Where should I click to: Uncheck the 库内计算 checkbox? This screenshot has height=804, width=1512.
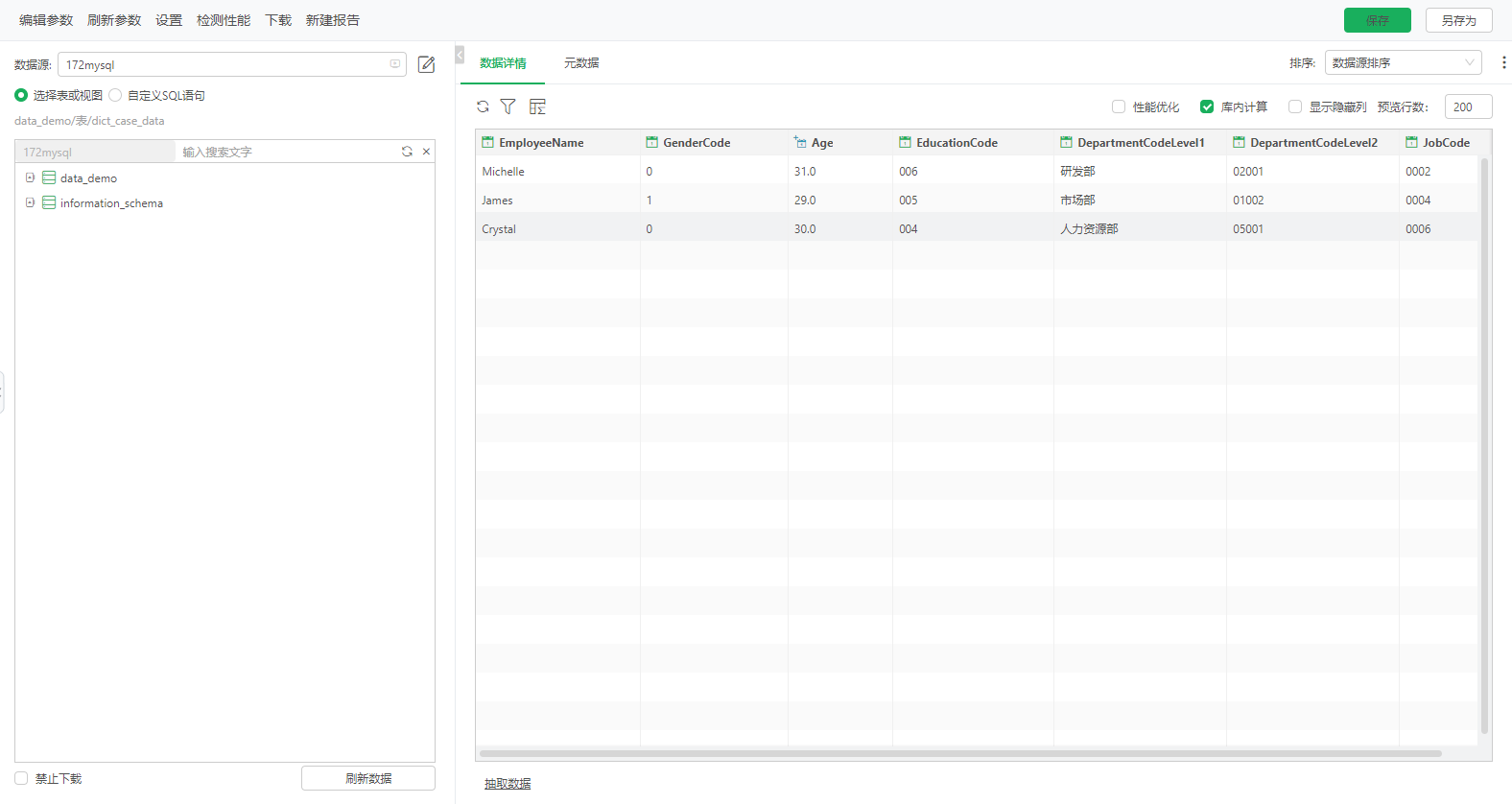(x=1207, y=106)
